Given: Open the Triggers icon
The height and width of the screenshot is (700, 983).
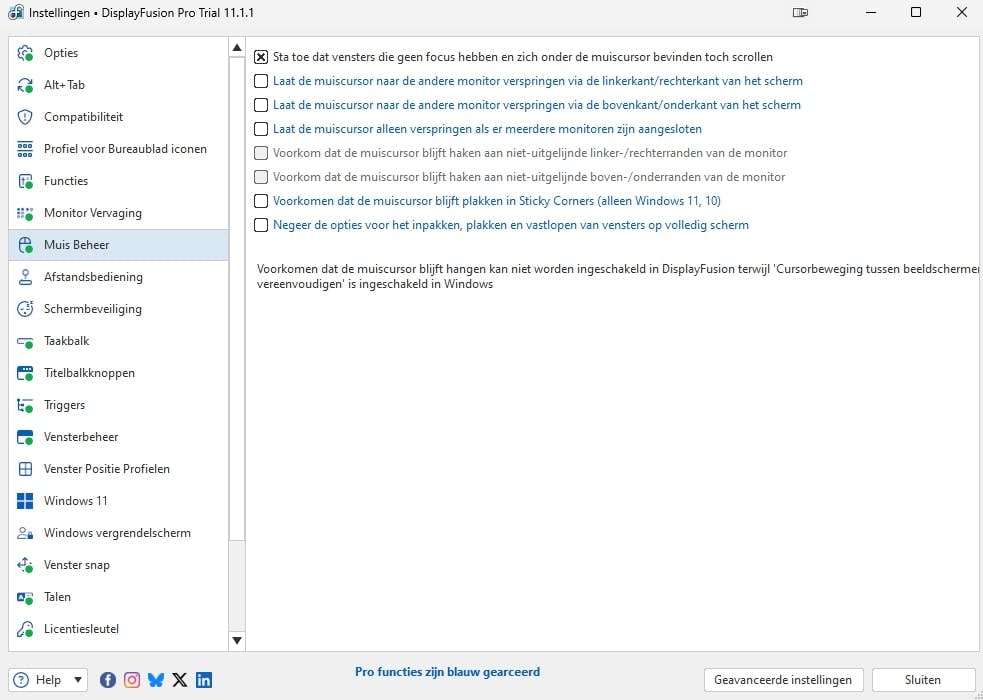Looking at the screenshot, I should click(x=25, y=405).
